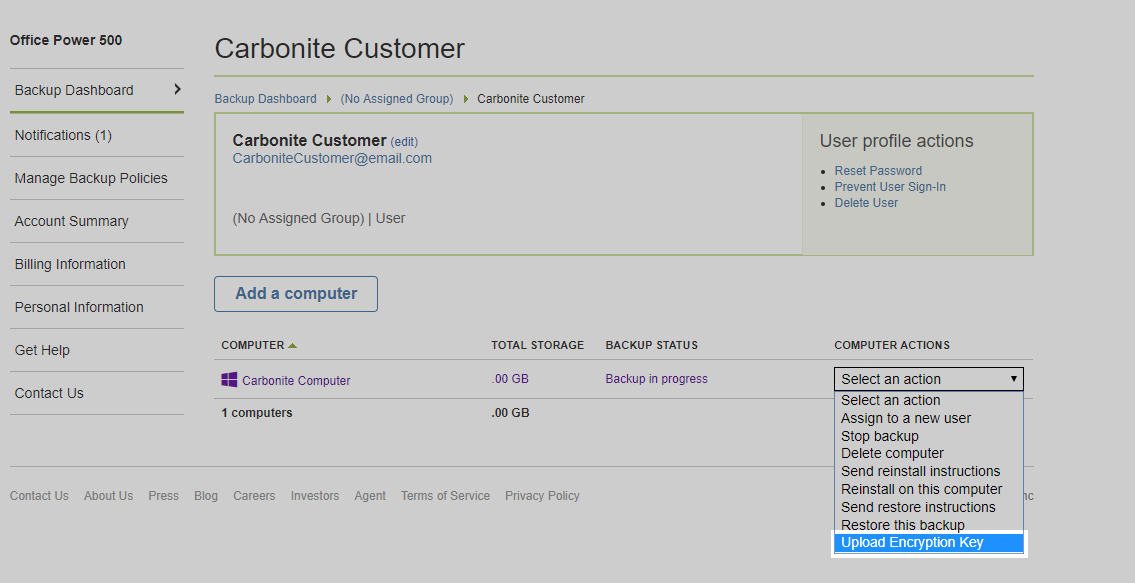The image size is (1135, 583).
Task: Open Billing Information in sidebar
Action: click(70, 264)
